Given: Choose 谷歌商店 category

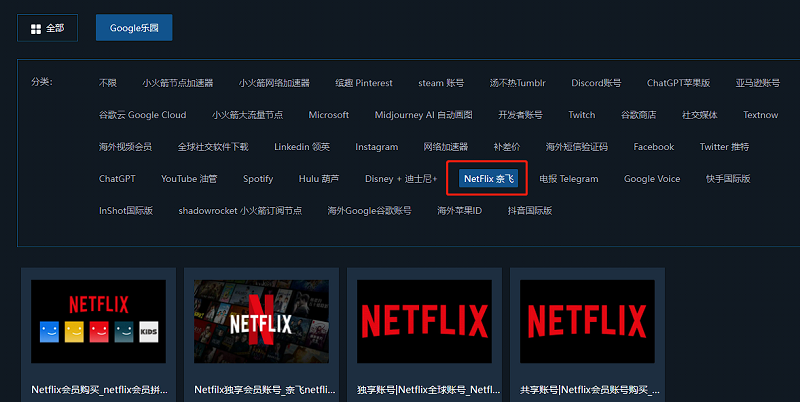Looking at the screenshot, I should (x=638, y=115).
